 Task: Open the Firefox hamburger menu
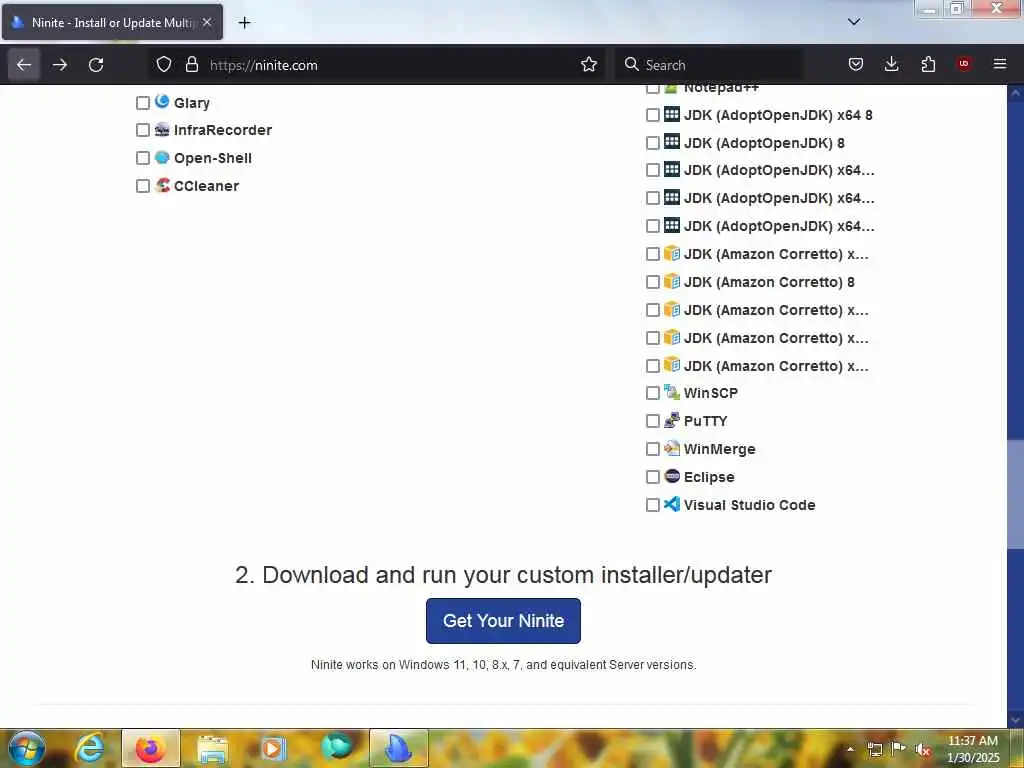point(1000,64)
